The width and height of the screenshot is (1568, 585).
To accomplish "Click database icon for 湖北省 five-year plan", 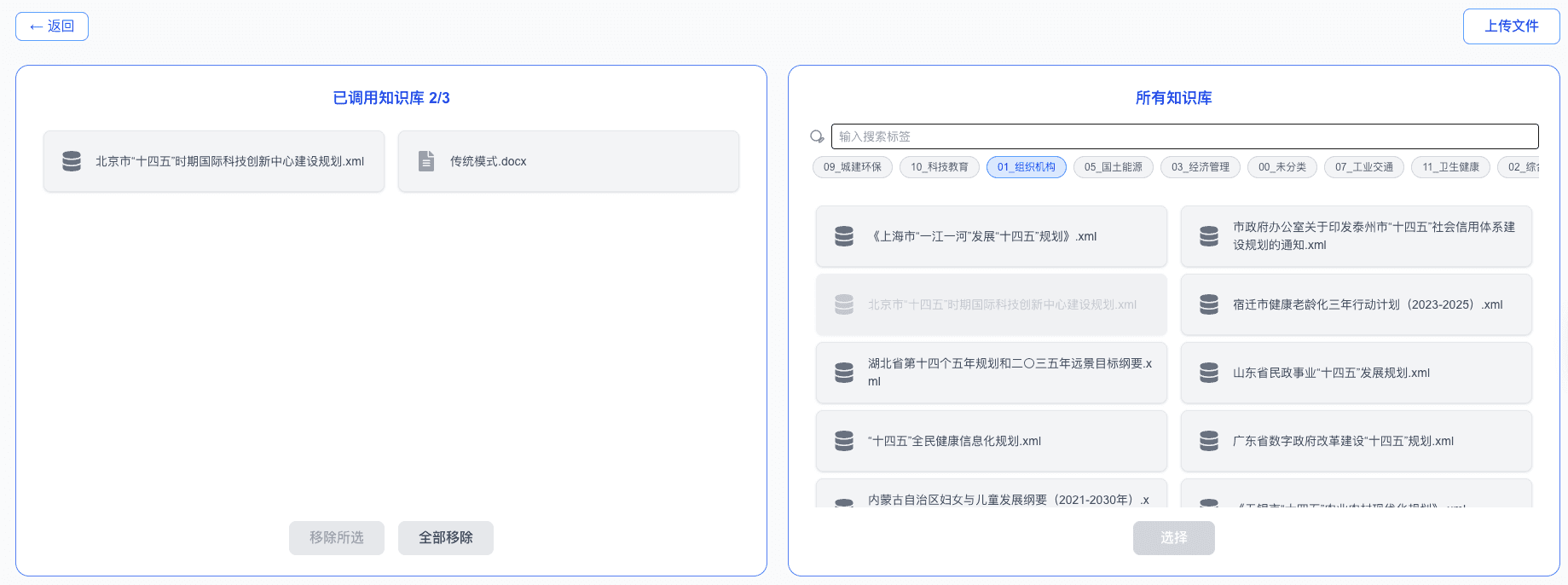I will (x=844, y=373).
